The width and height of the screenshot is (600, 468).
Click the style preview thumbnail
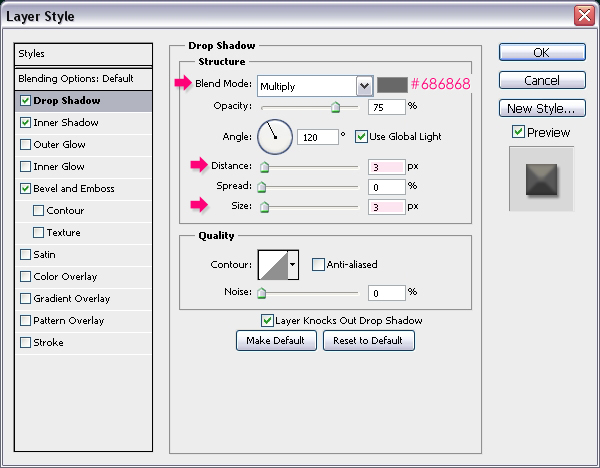coord(541,178)
